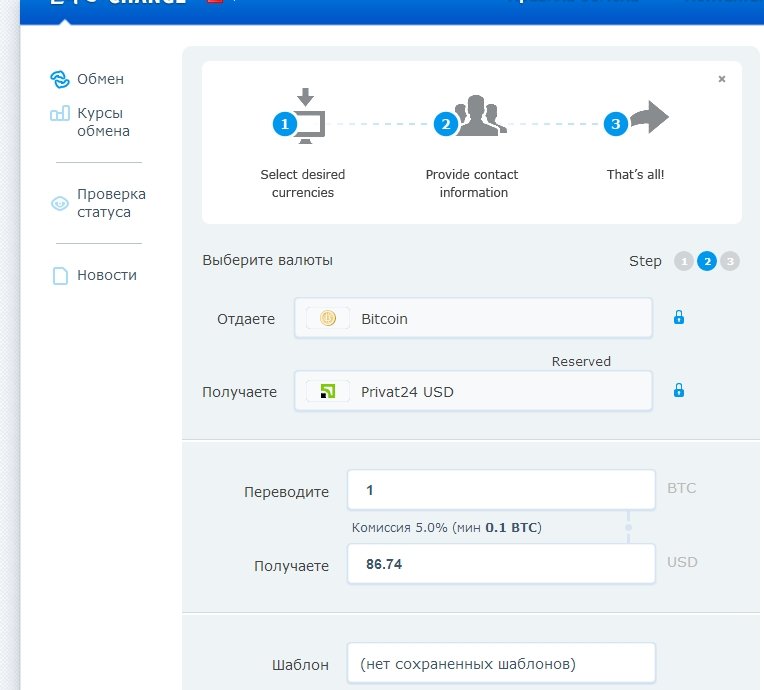Click the Переводите amount input field
Screen dimensions: 764x690
click(x=501, y=490)
